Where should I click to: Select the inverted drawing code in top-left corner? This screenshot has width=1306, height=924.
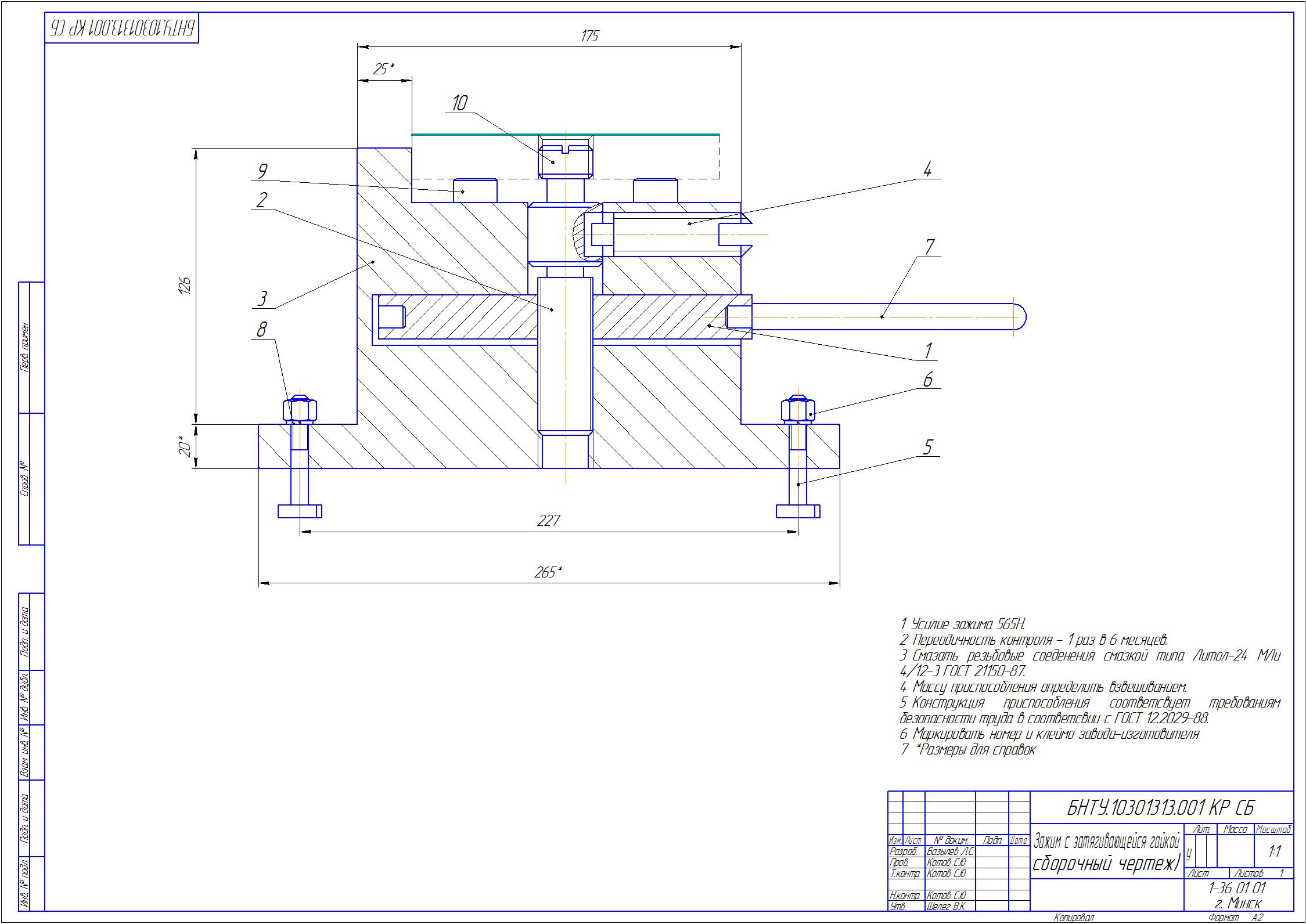(x=123, y=28)
